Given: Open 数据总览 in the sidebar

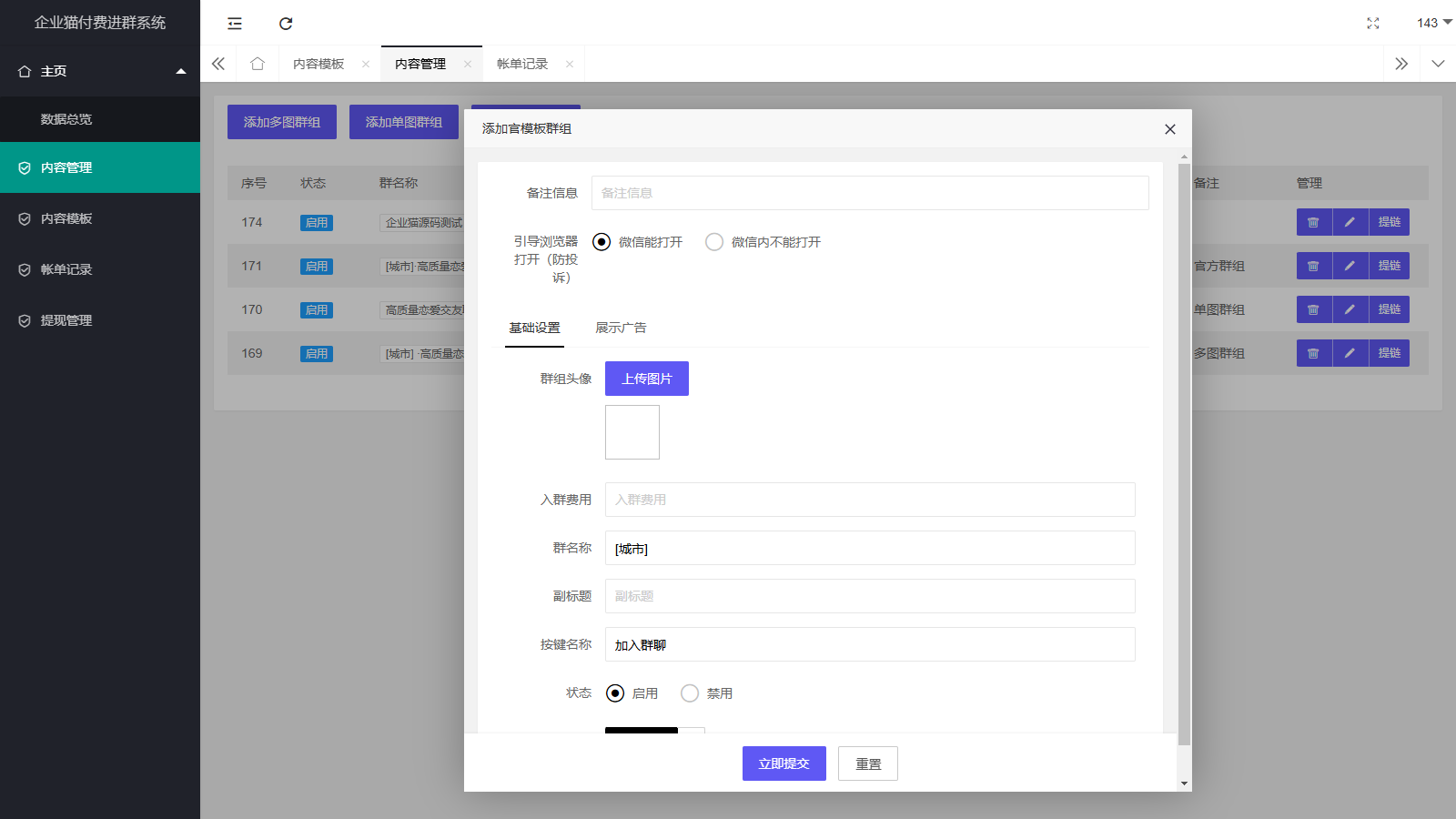Looking at the screenshot, I should coord(64,119).
